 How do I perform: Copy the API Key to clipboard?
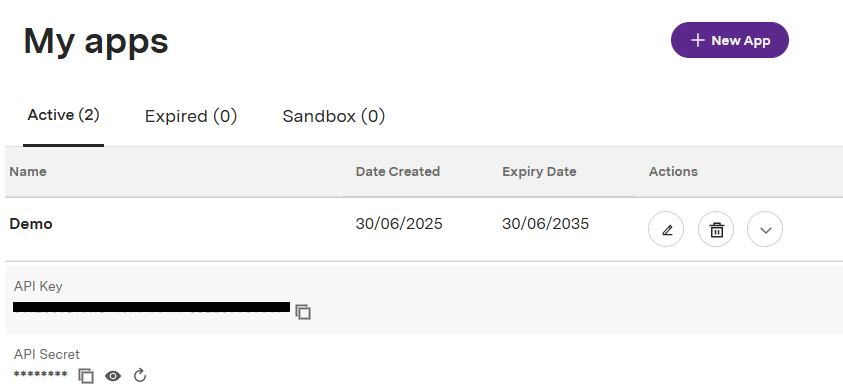303,312
